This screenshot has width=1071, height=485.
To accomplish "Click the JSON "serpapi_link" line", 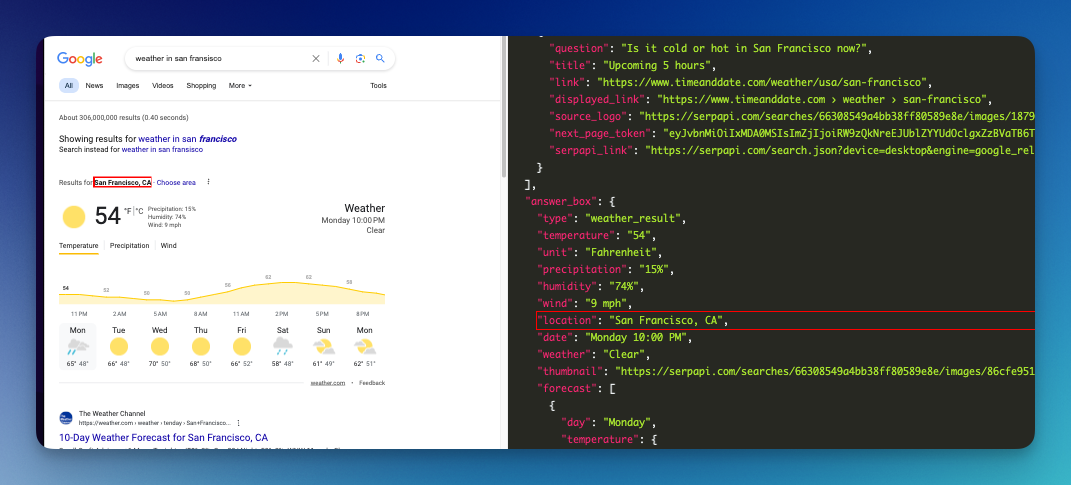I will click(x=792, y=150).
